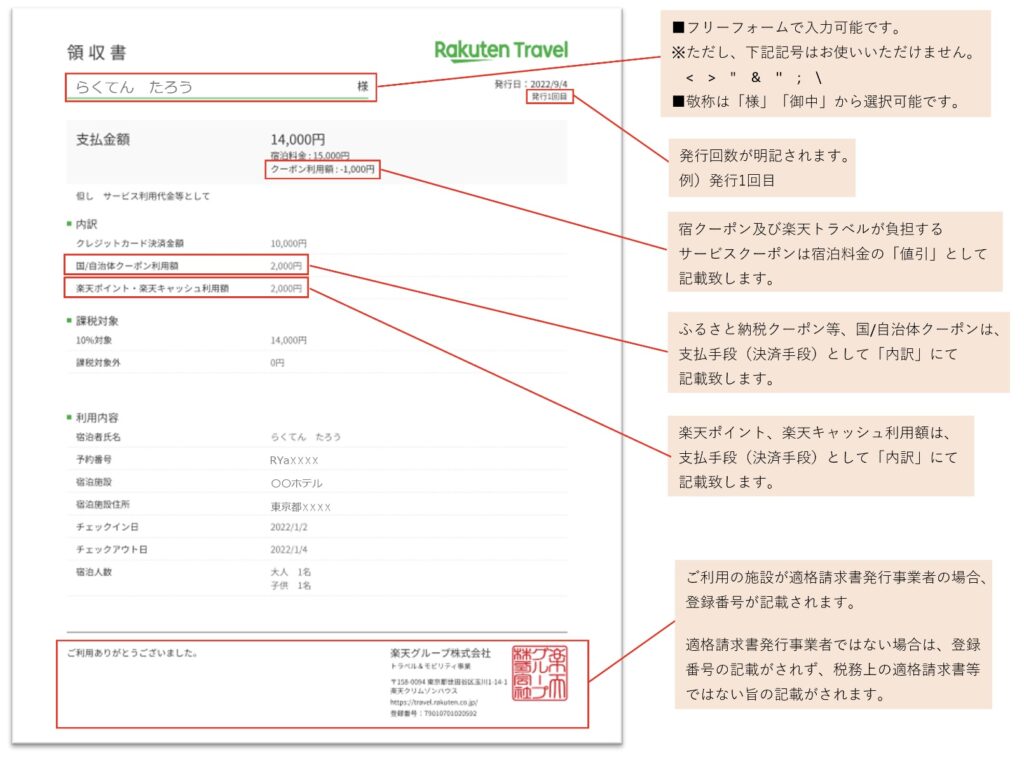The image size is (1024, 757).
Task: Click the 適格請求書発行事業者 explanation note
Action: point(833,635)
